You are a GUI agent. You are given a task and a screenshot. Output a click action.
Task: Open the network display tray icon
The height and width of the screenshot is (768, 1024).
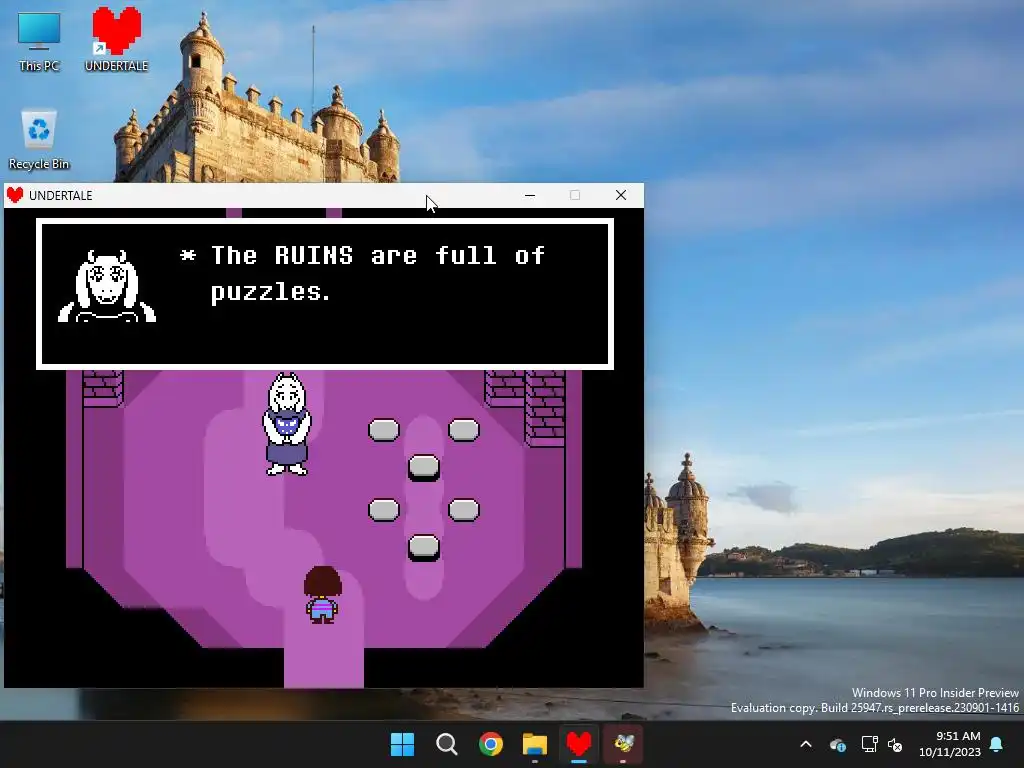click(869, 744)
